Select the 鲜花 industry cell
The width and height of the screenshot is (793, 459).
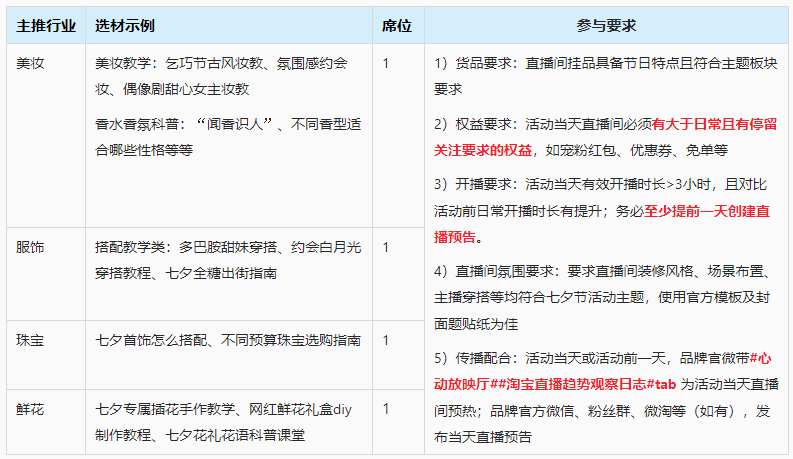pyautogui.click(x=31, y=409)
